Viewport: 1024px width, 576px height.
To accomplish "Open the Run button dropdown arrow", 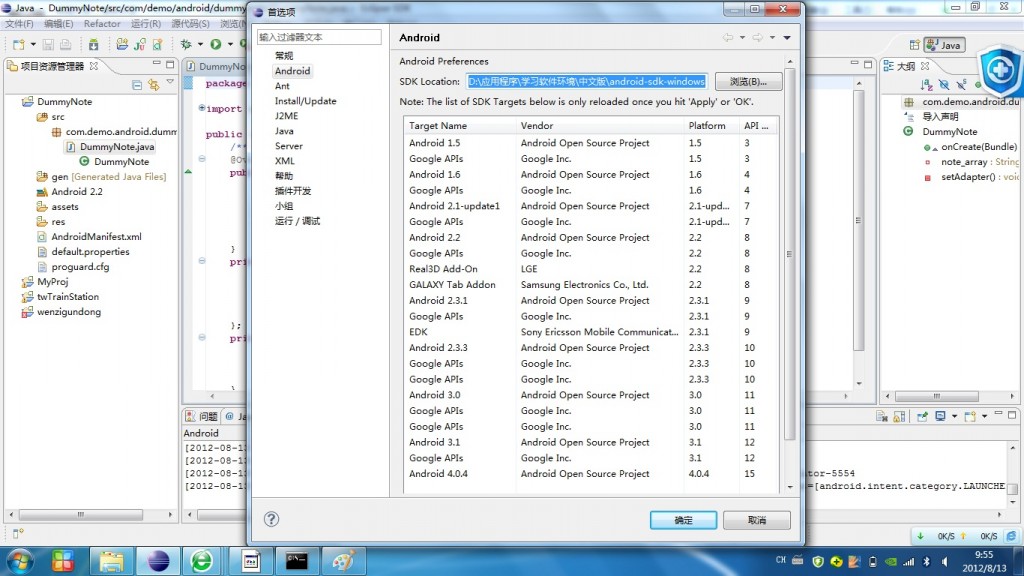I will [229, 45].
